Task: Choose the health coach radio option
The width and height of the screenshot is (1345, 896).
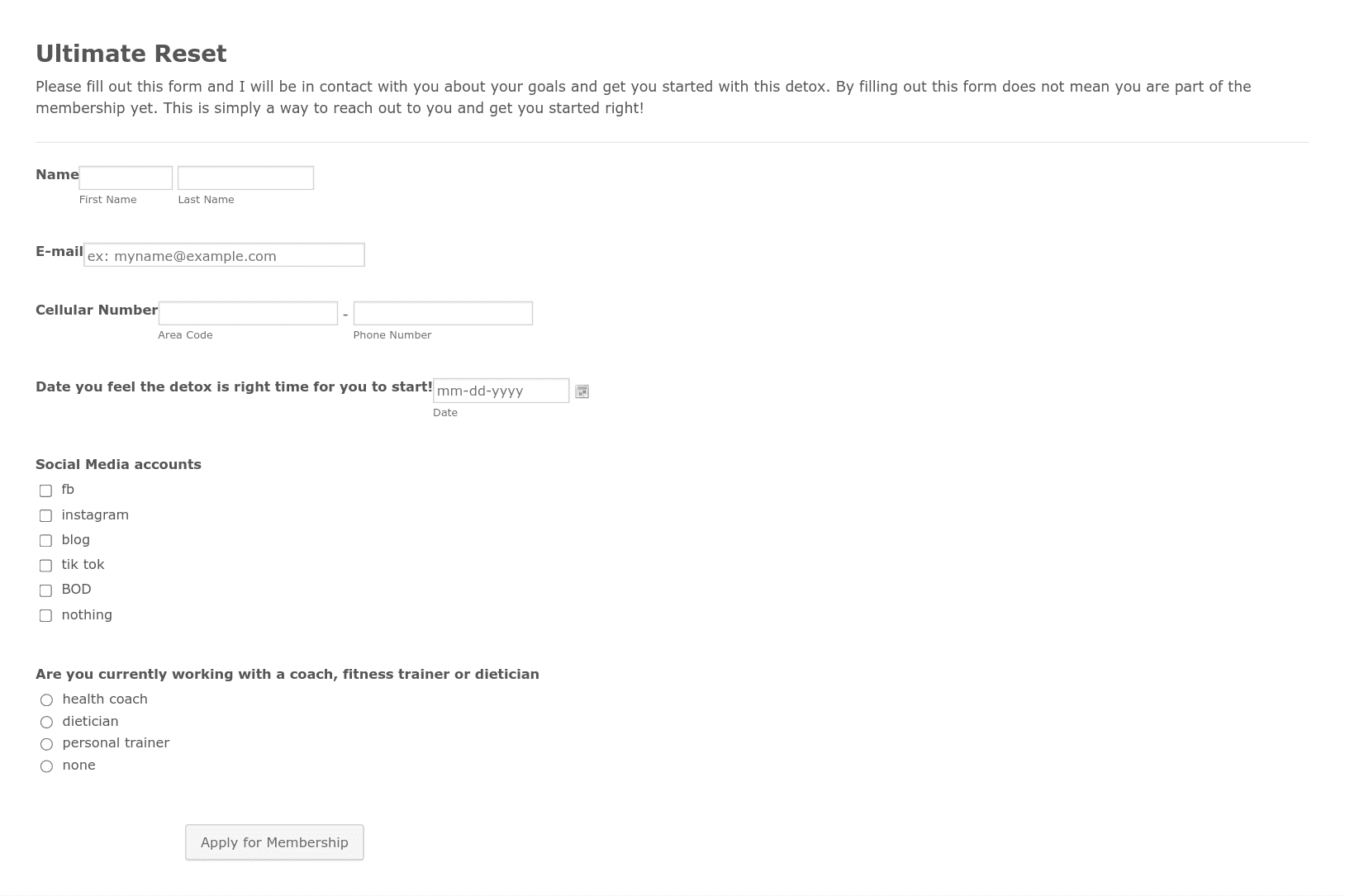Action: pyautogui.click(x=46, y=699)
